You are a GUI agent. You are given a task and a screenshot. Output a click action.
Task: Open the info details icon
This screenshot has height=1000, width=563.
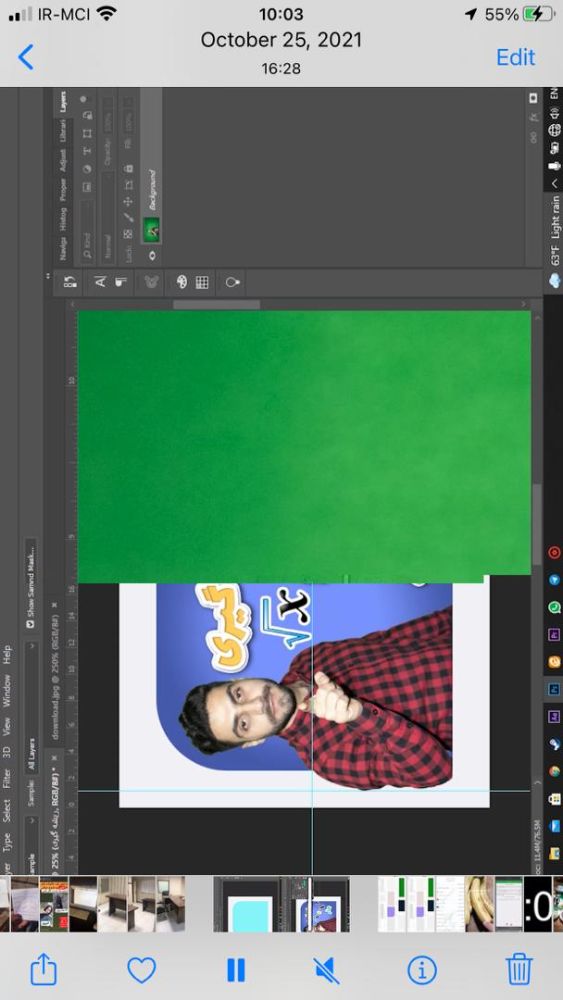click(x=421, y=970)
